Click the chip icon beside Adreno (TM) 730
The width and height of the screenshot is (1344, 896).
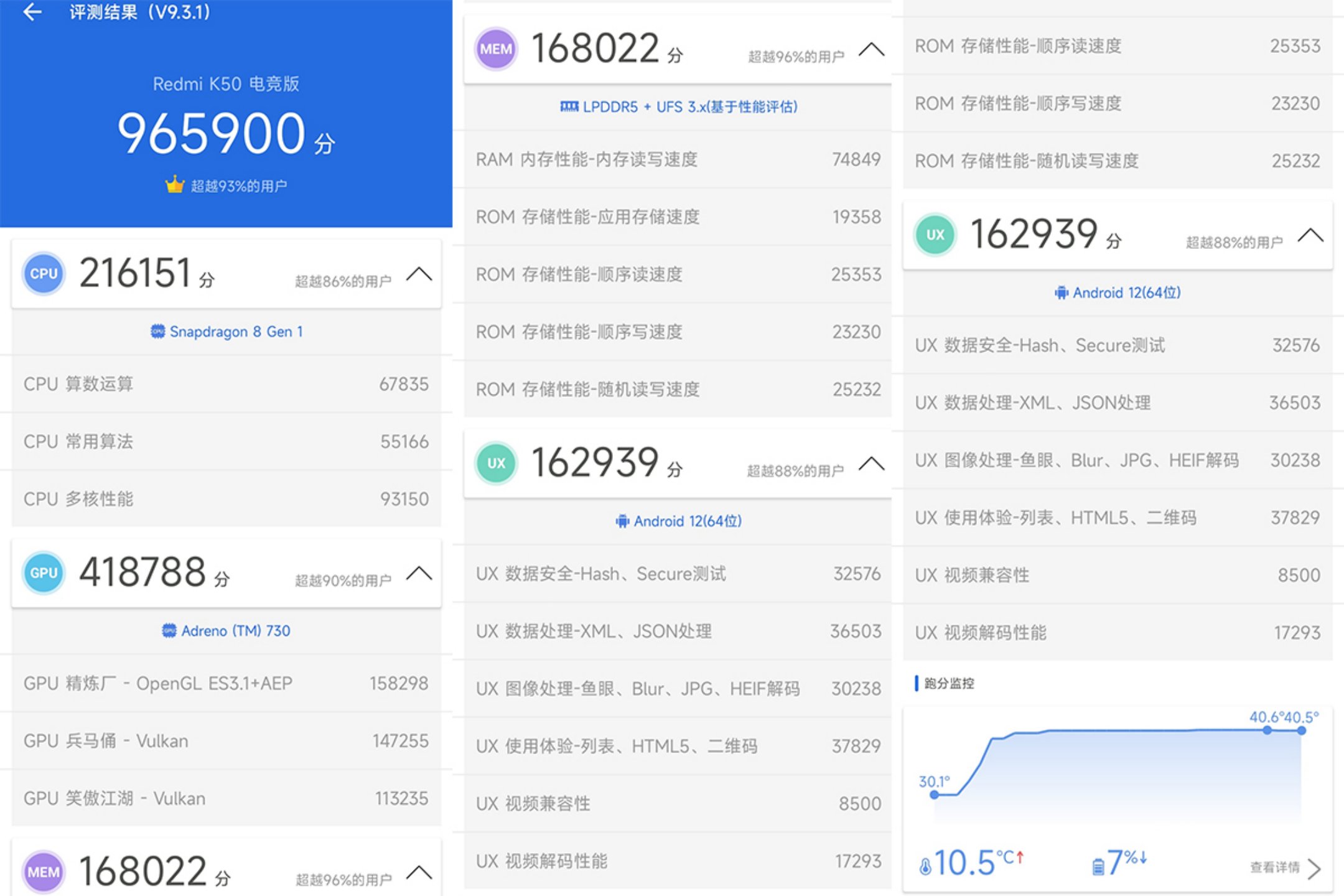[169, 630]
